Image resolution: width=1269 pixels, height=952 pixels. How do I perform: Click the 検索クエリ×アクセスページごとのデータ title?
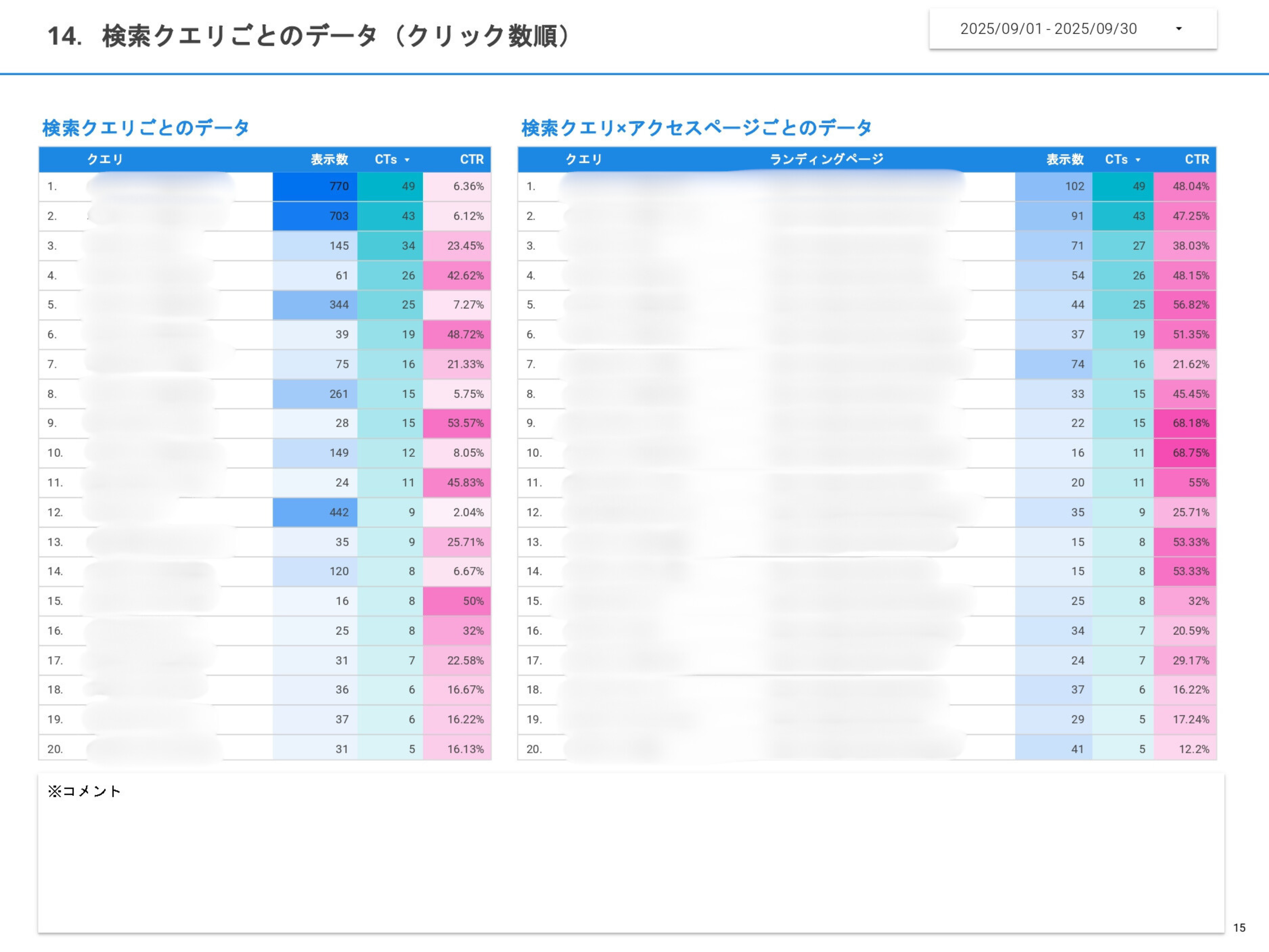[x=697, y=127]
